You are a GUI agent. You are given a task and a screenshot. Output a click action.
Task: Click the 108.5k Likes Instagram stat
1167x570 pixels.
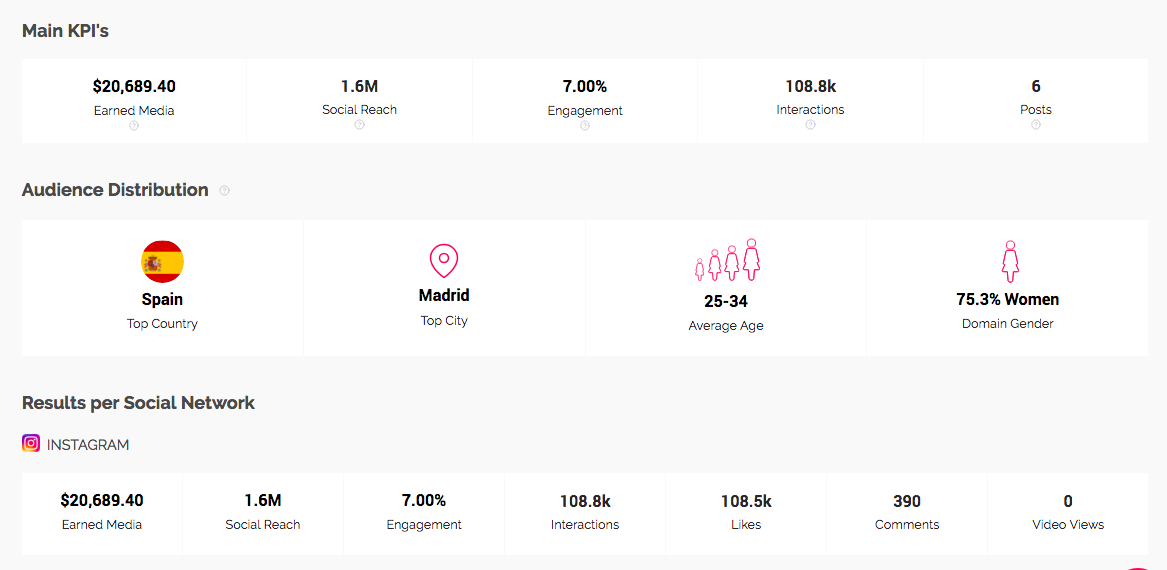[746, 501]
